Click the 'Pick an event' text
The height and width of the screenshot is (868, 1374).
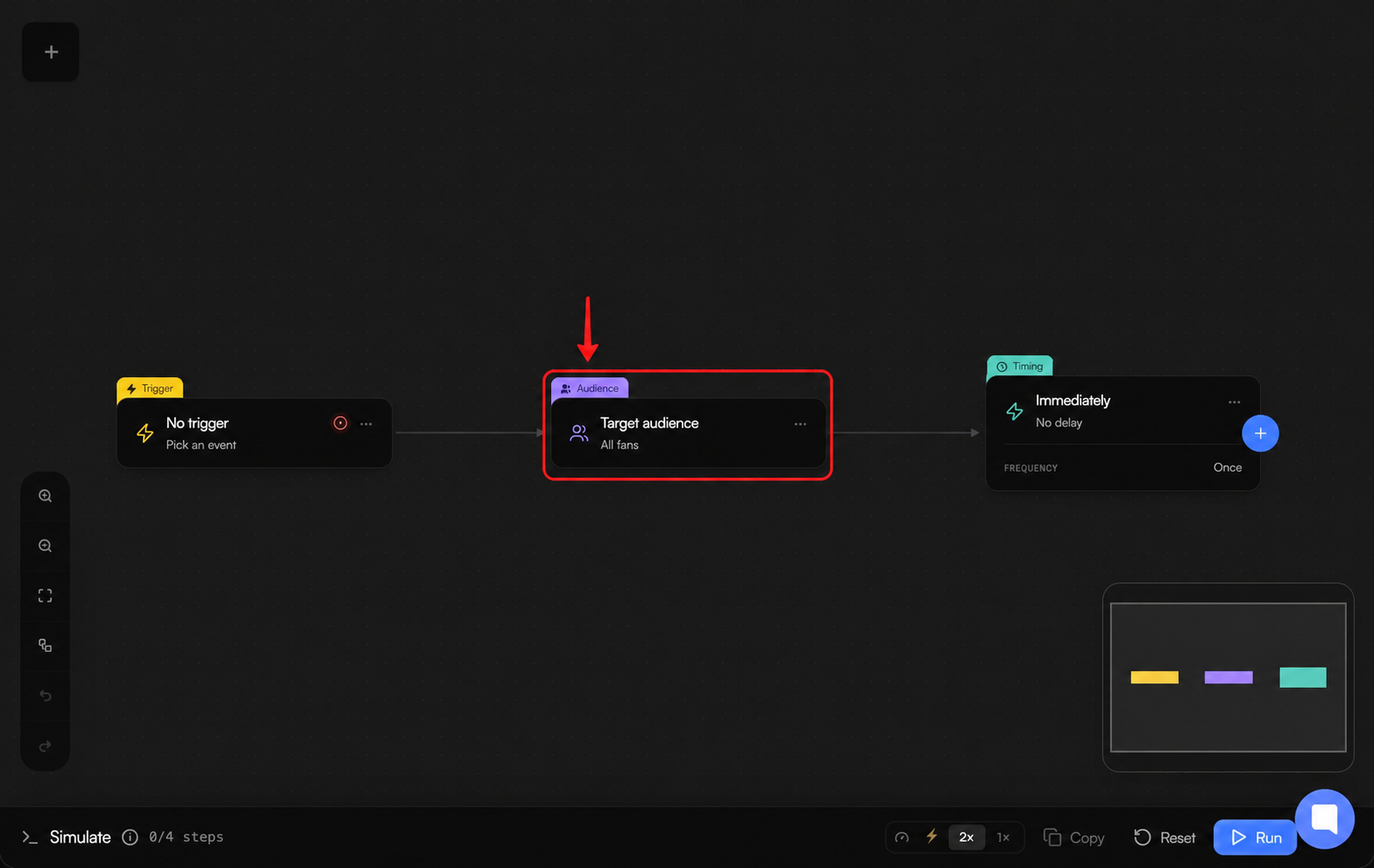pyautogui.click(x=201, y=445)
